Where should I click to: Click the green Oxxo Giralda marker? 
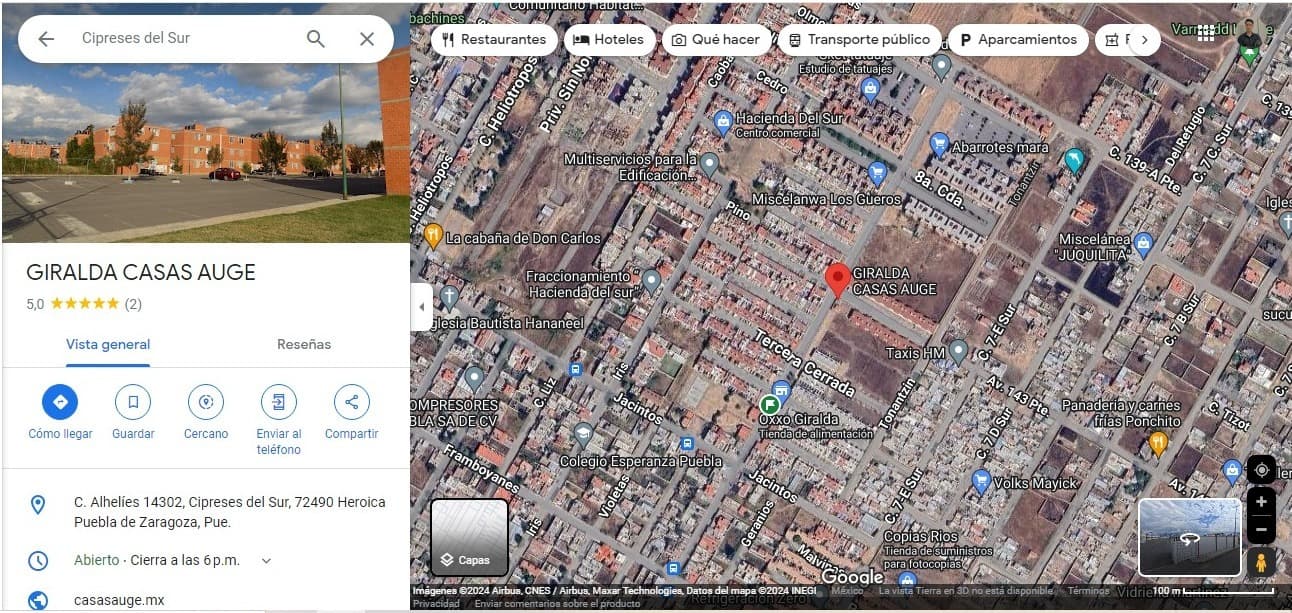click(770, 405)
